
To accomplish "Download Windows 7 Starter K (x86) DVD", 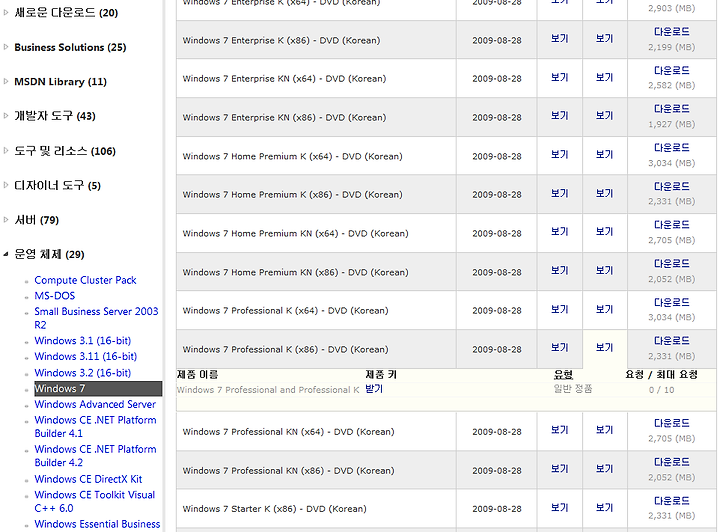I will click(671, 501).
